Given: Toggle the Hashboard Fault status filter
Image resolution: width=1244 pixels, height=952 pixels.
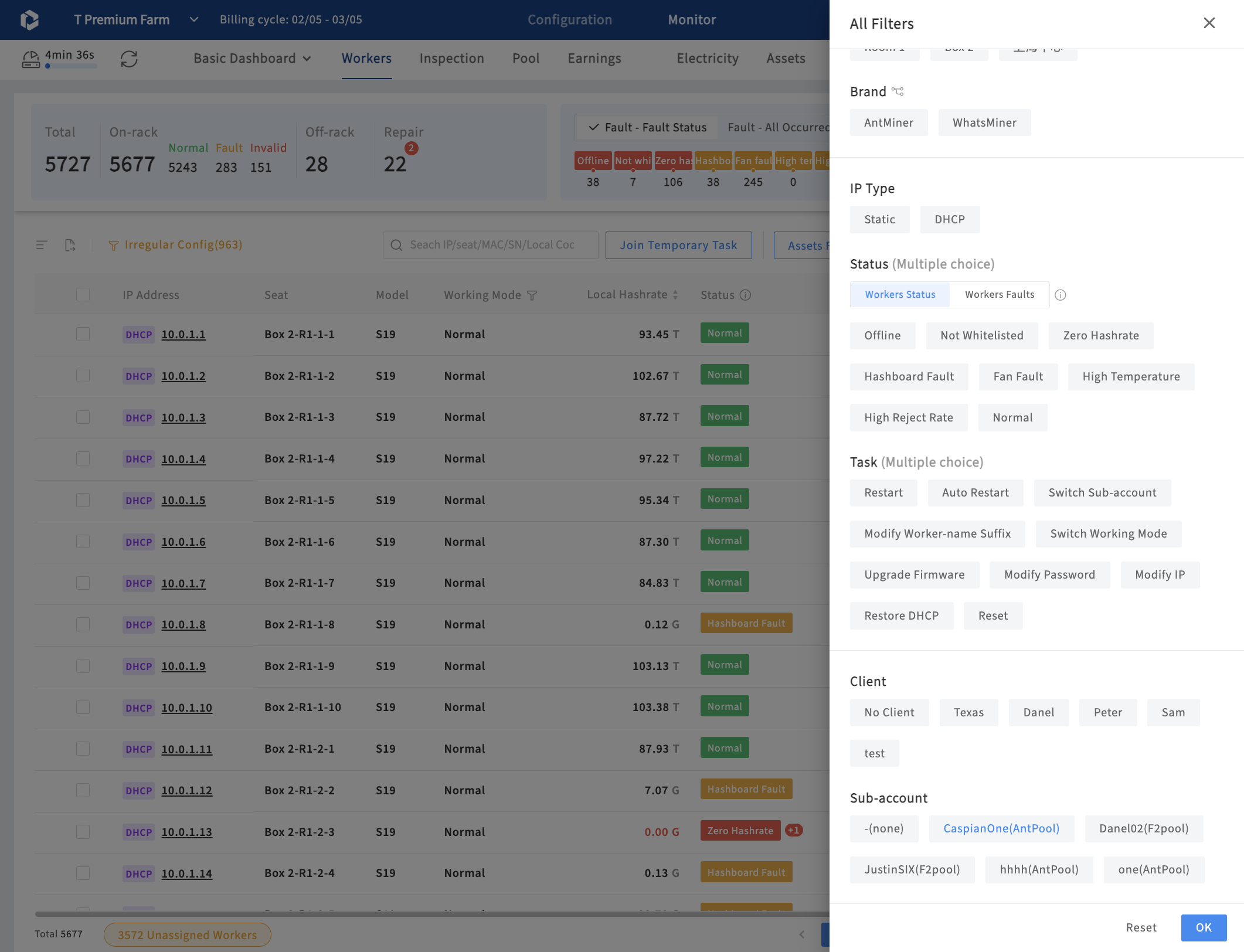Looking at the screenshot, I should tap(909, 376).
